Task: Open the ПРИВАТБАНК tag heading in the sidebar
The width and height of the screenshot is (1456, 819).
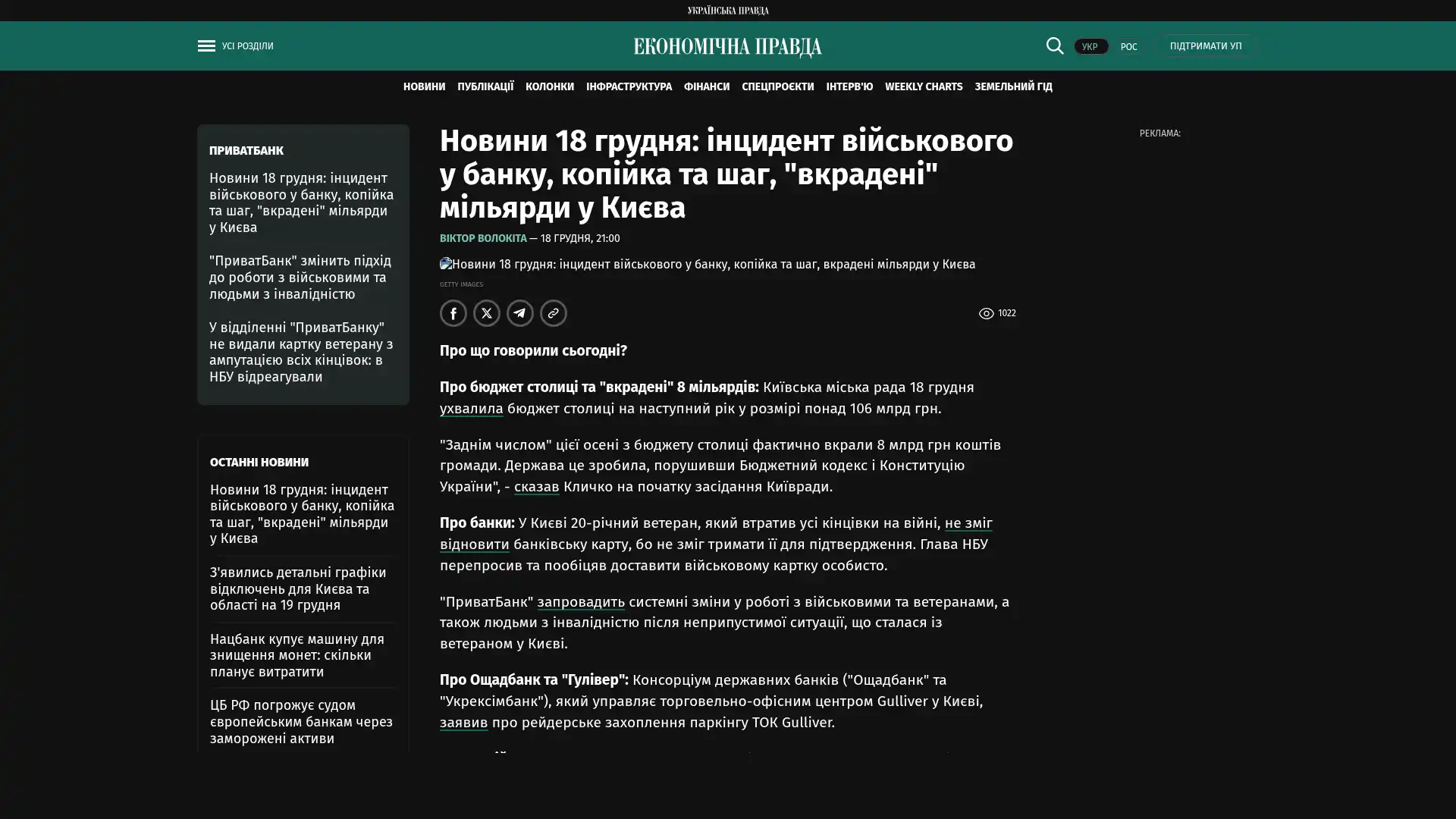Action: tap(246, 151)
